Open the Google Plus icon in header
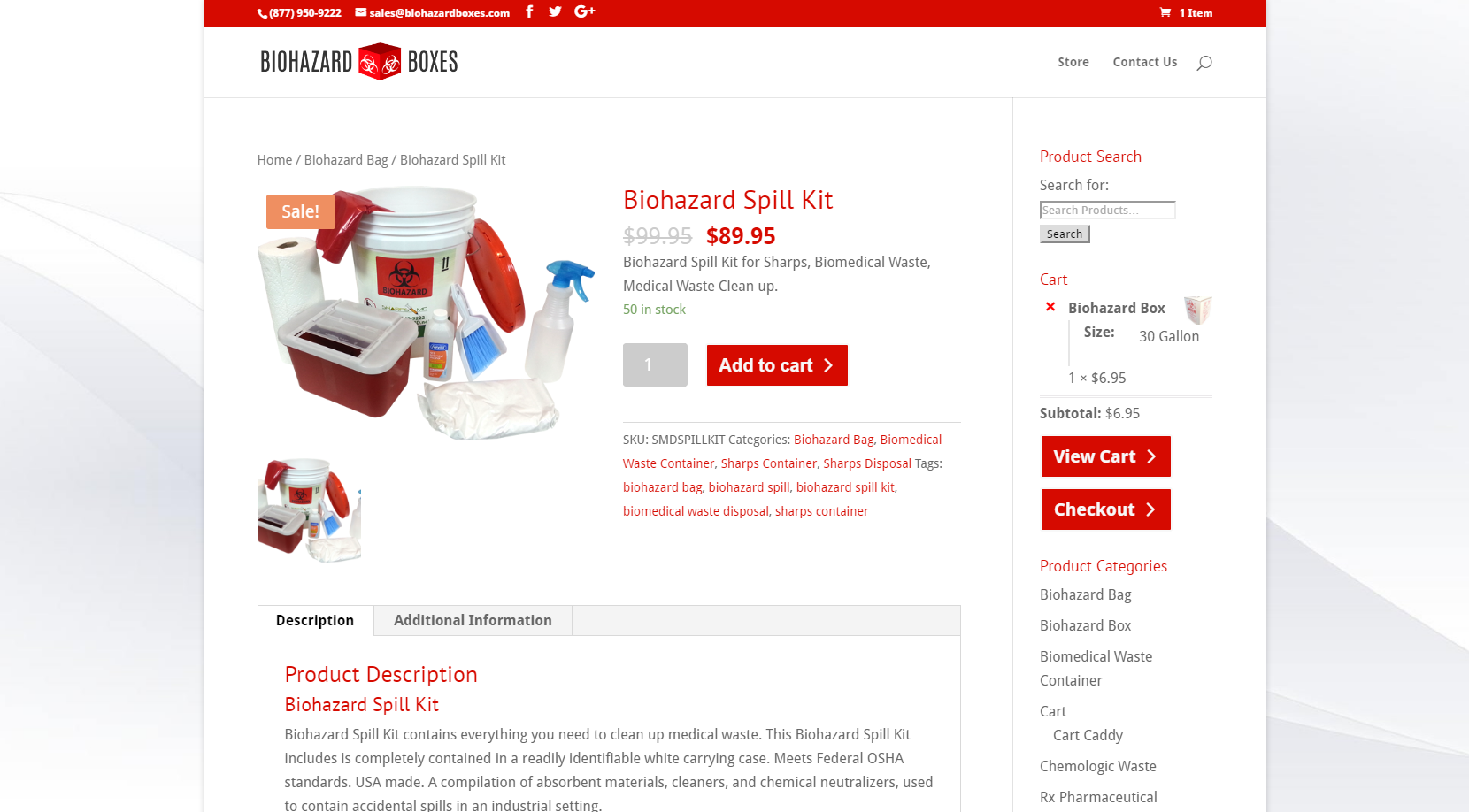The image size is (1469, 812). coord(585,11)
